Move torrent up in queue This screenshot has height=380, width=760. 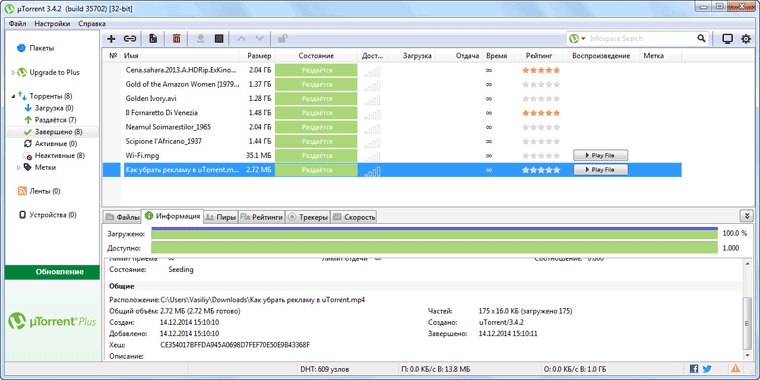pos(241,39)
